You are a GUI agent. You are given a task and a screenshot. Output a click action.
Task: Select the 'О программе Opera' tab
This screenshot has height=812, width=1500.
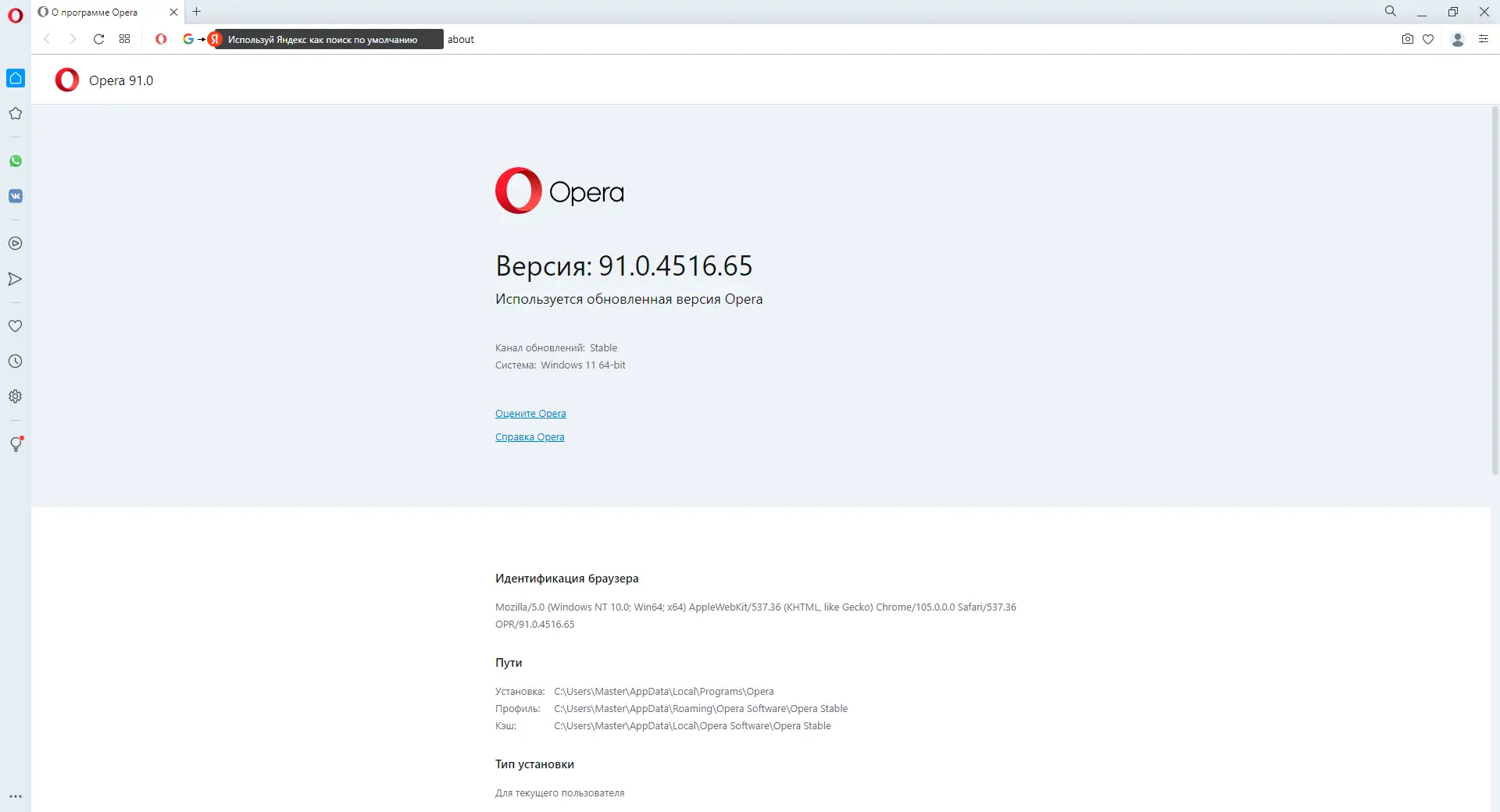pos(108,12)
